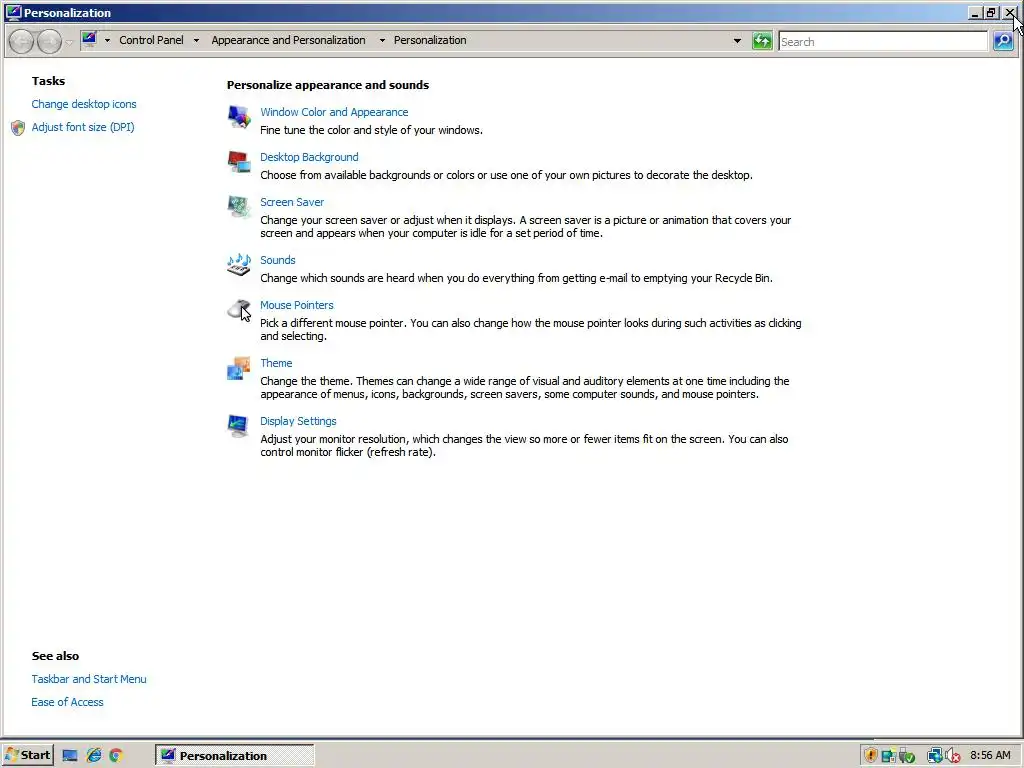
Task: Open the Screen Saver link
Action: [292, 202]
